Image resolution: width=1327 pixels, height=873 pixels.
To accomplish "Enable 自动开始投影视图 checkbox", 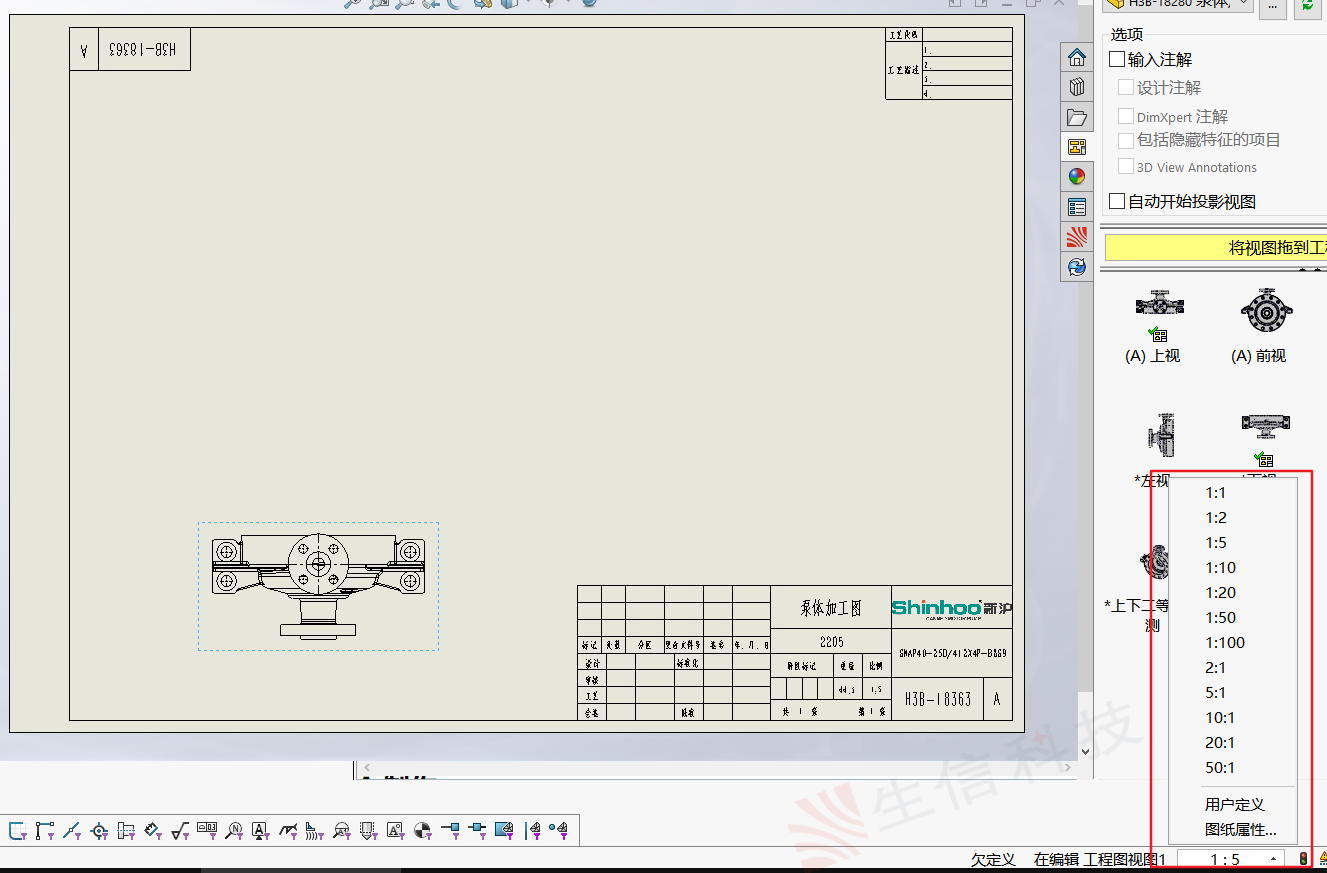I will [1118, 202].
